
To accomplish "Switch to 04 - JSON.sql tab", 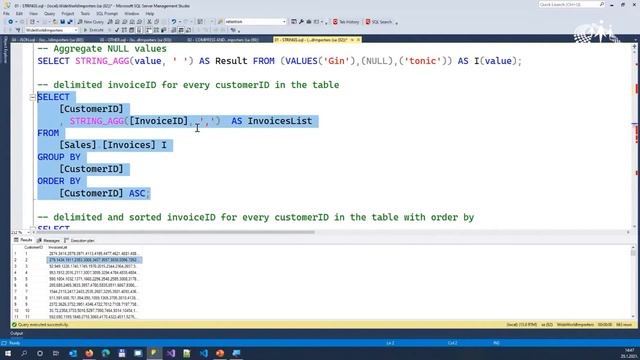I will point(47,40).
